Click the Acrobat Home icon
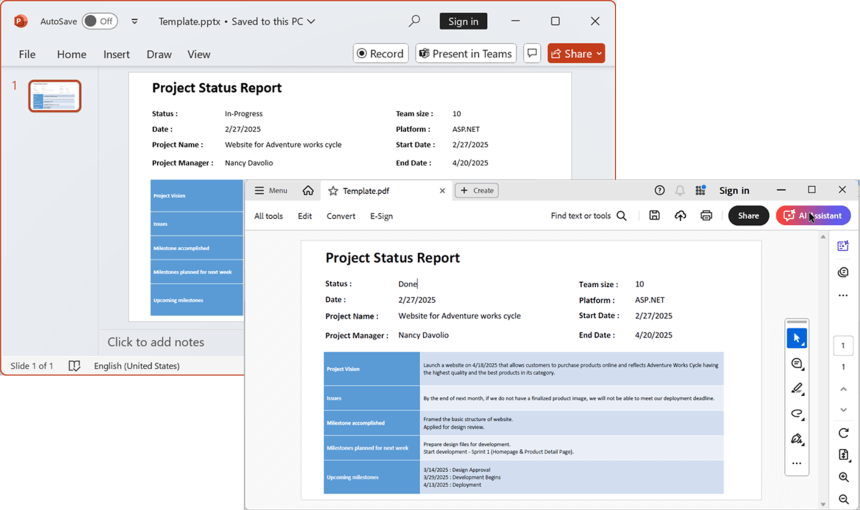The width and height of the screenshot is (860, 510). (308, 190)
